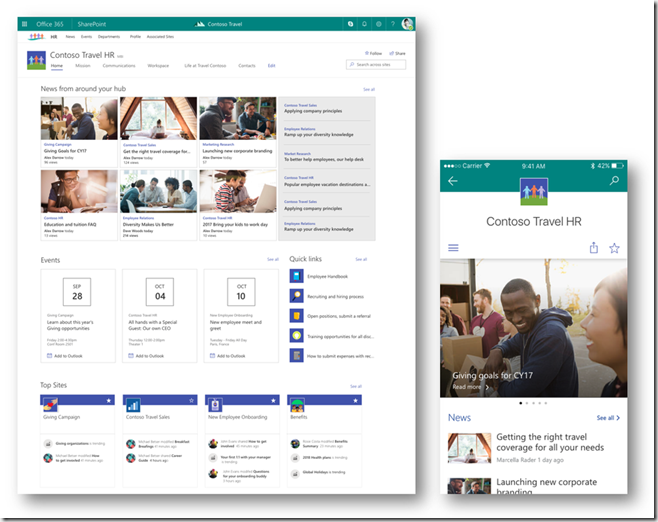Image resolution: width=658 pixels, height=522 pixels.
Task: Add Oct 04 event to Outlook
Action: 146,356
